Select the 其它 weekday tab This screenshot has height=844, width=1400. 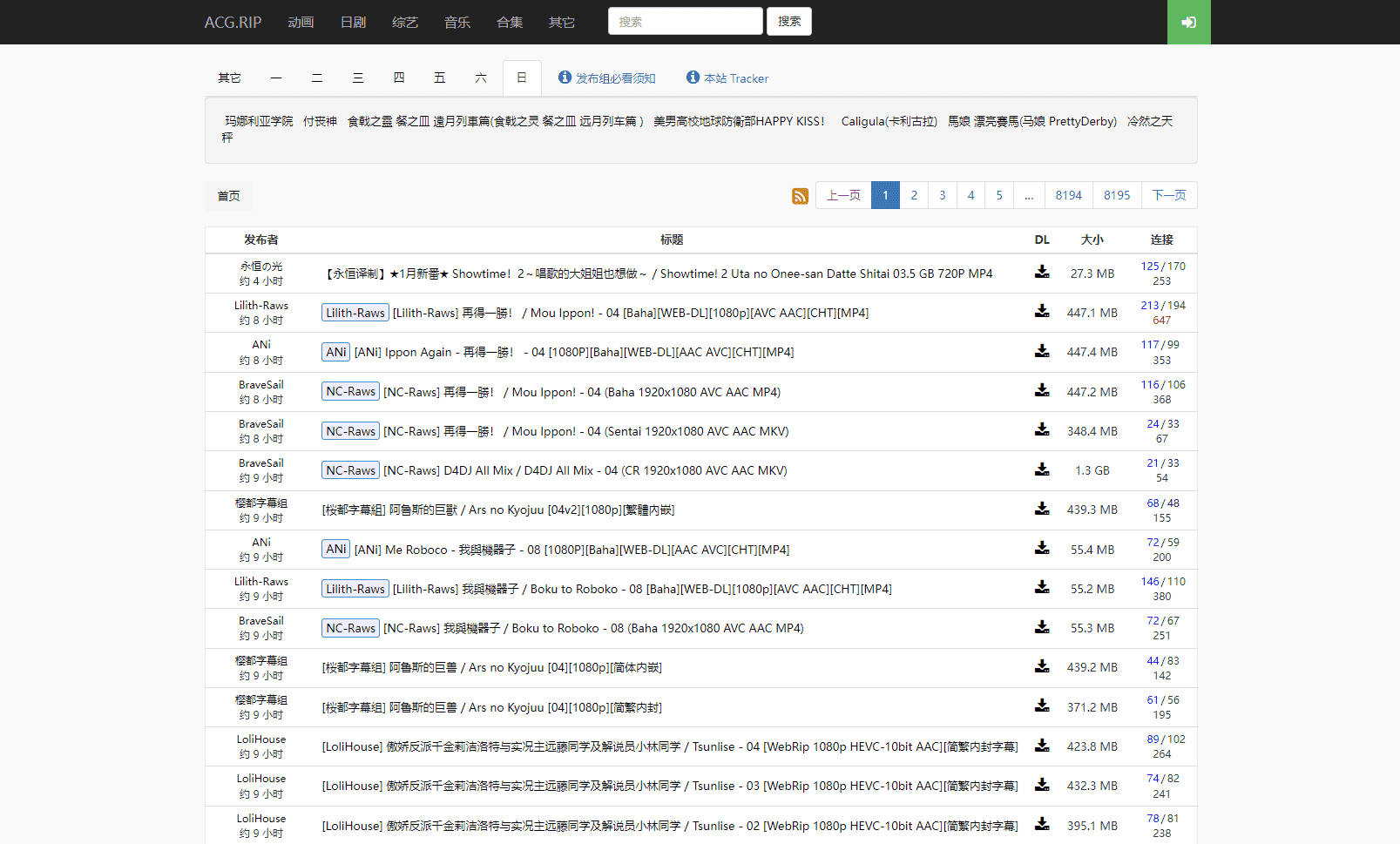230,78
